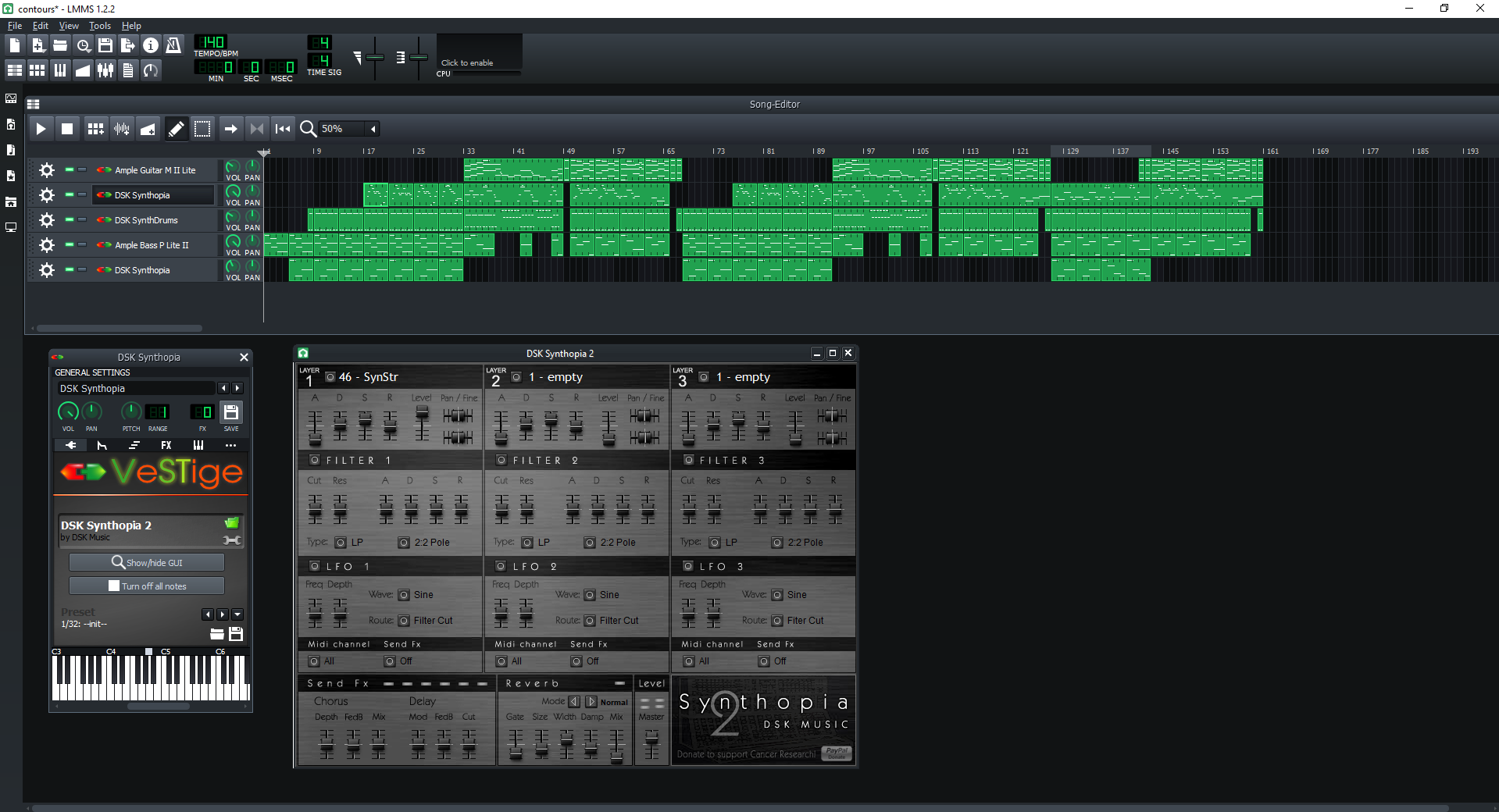Click Turn off all notes button

[147, 586]
